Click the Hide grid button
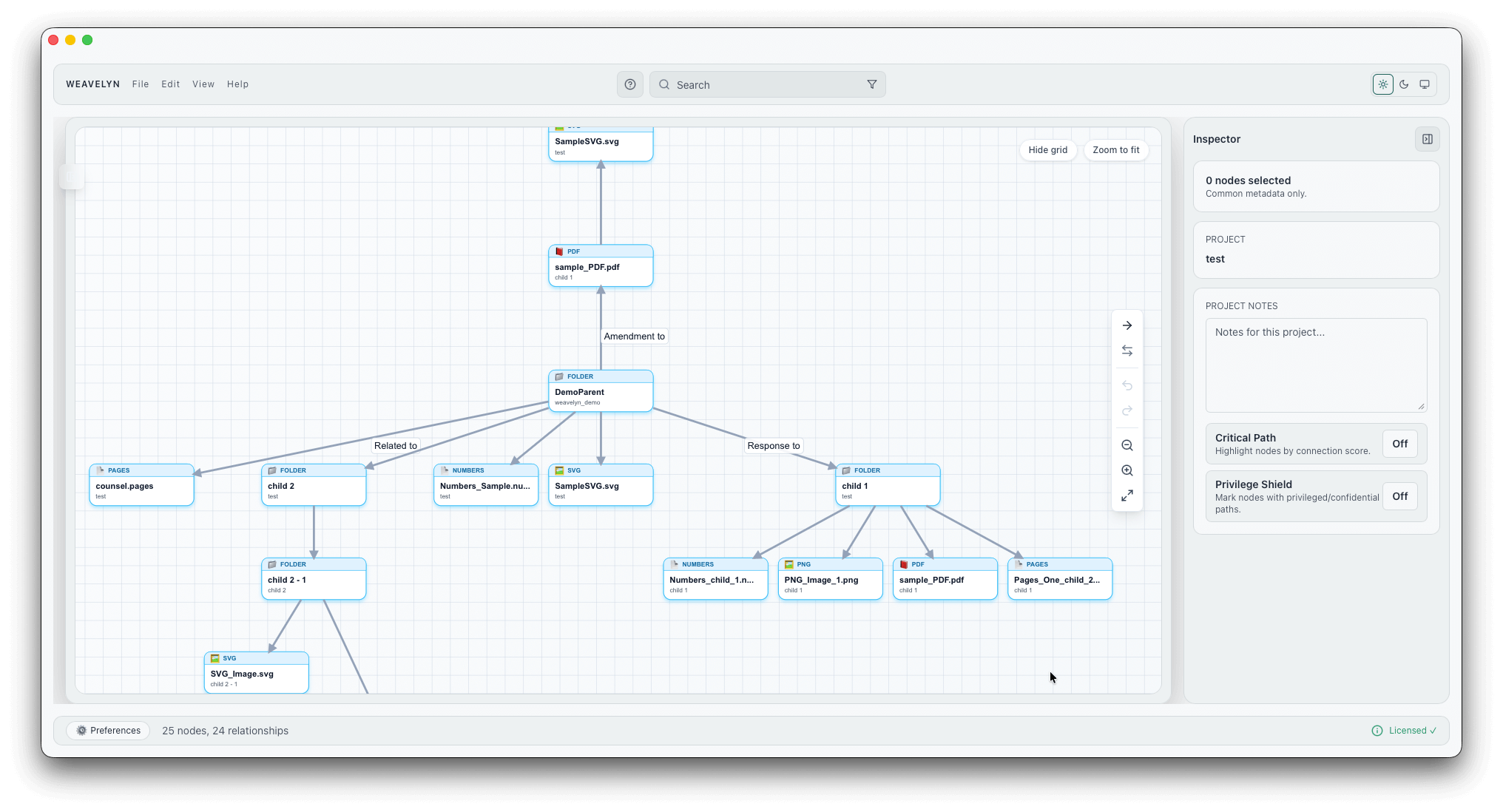 (x=1047, y=150)
